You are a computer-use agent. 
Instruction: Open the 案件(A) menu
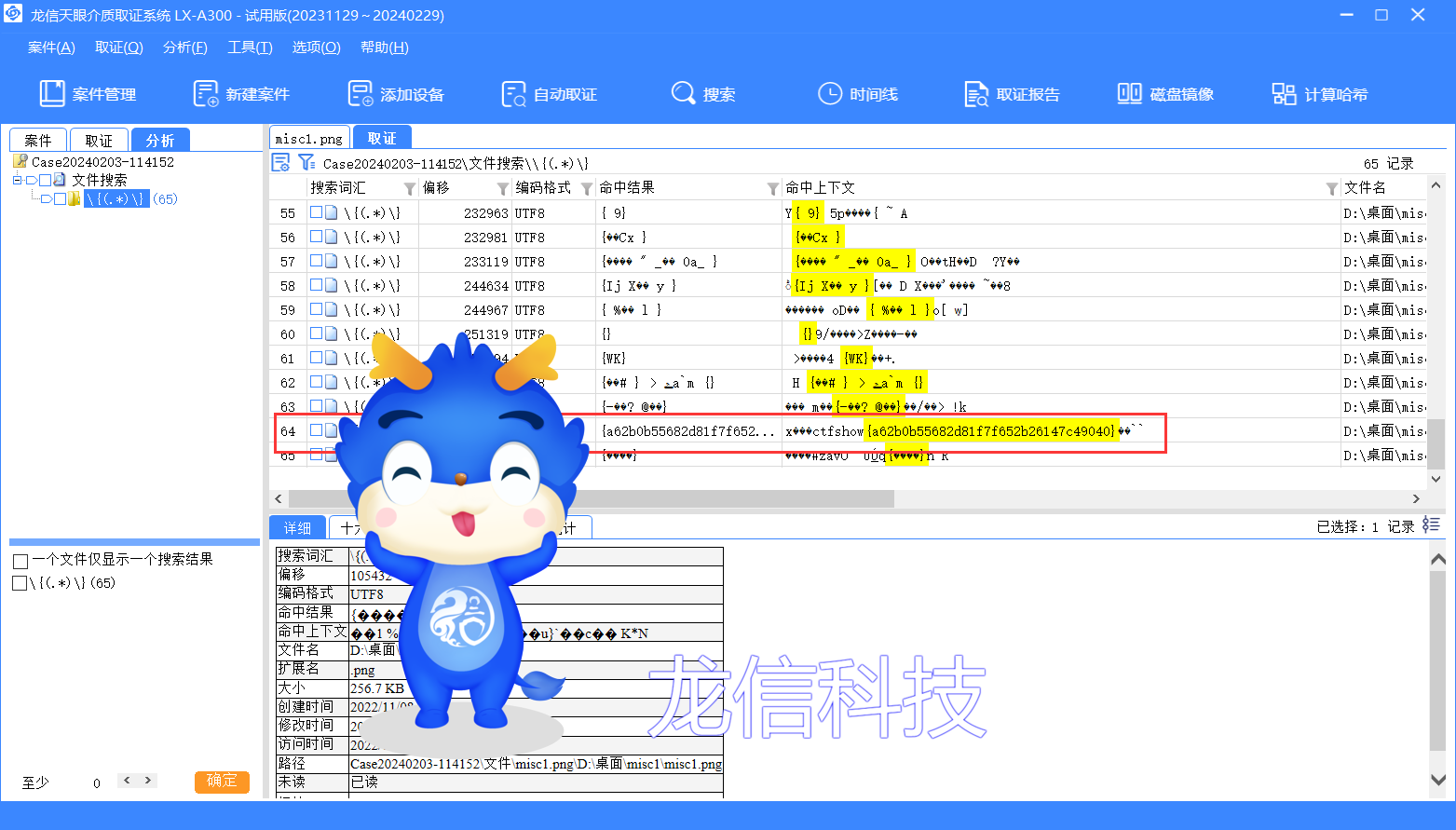[51, 48]
